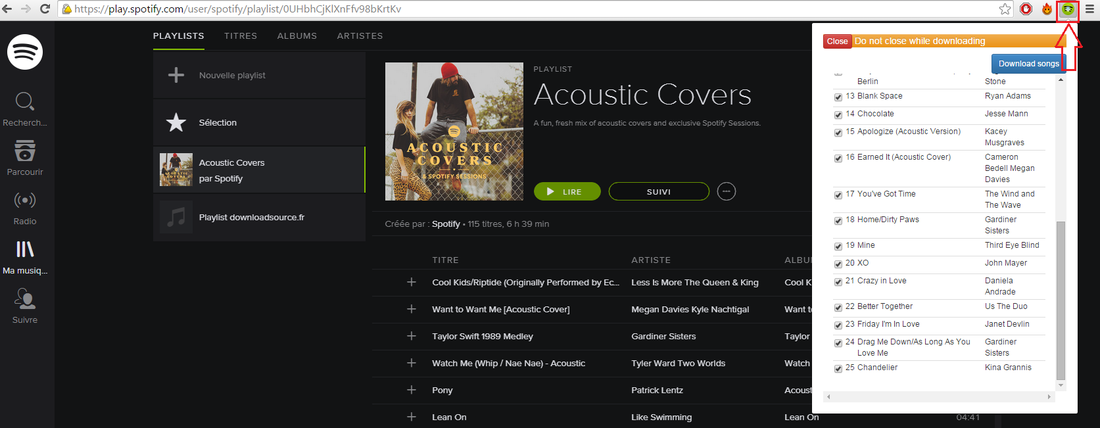Switch to the ARTISTES tab

pos(360,36)
